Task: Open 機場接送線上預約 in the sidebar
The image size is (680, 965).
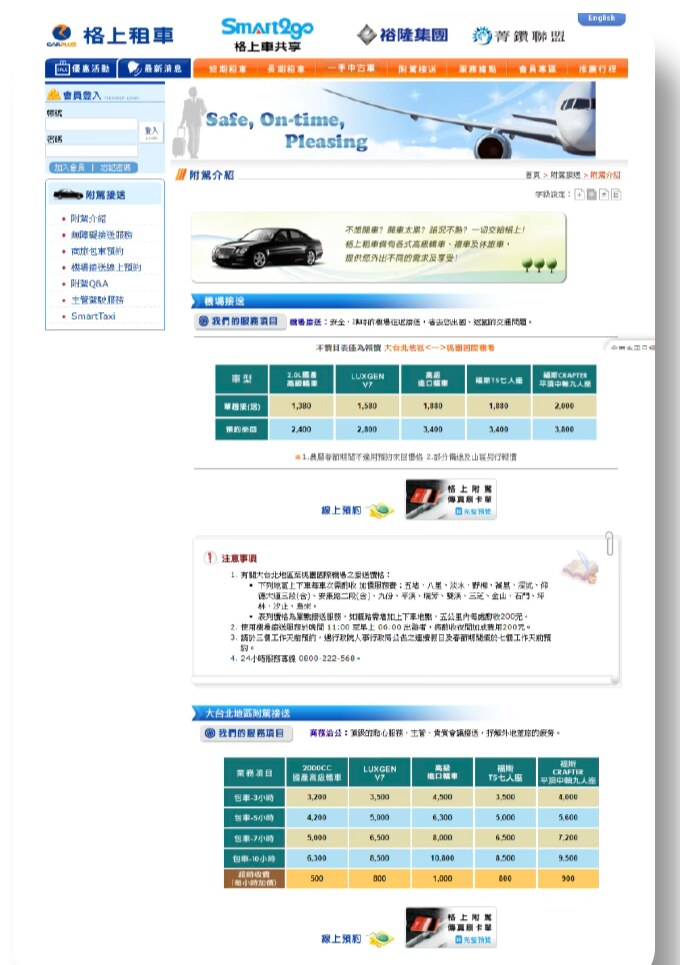Action: (x=106, y=267)
